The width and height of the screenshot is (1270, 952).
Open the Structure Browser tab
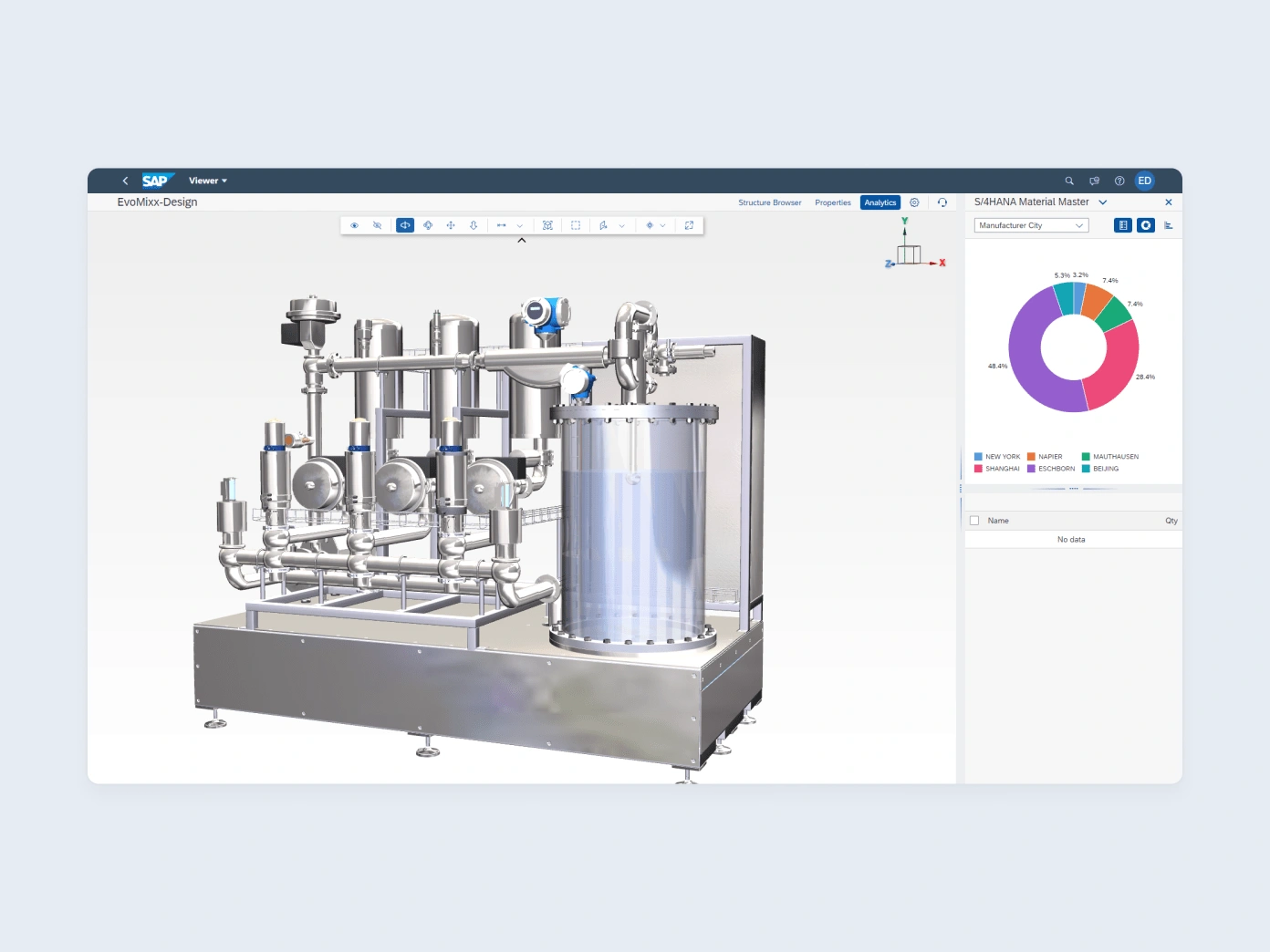(x=770, y=202)
